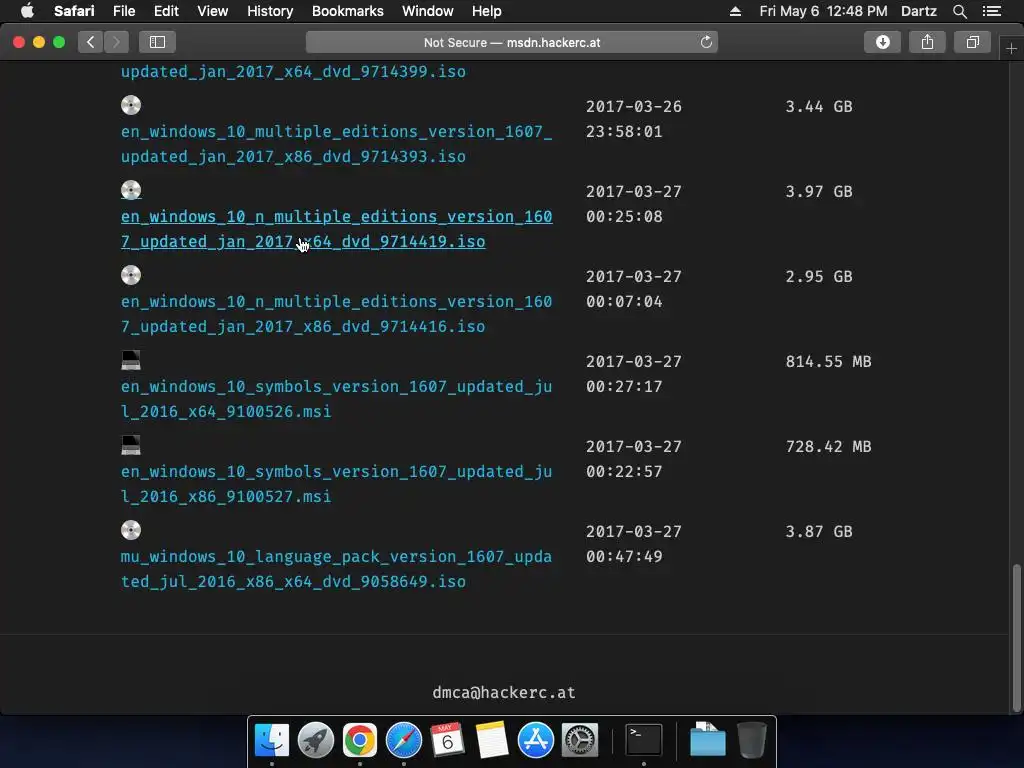Download n_multiple_editions x64 dvd_9714419 ISO
This screenshot has width=1024, height=768.
pos(336,229)
